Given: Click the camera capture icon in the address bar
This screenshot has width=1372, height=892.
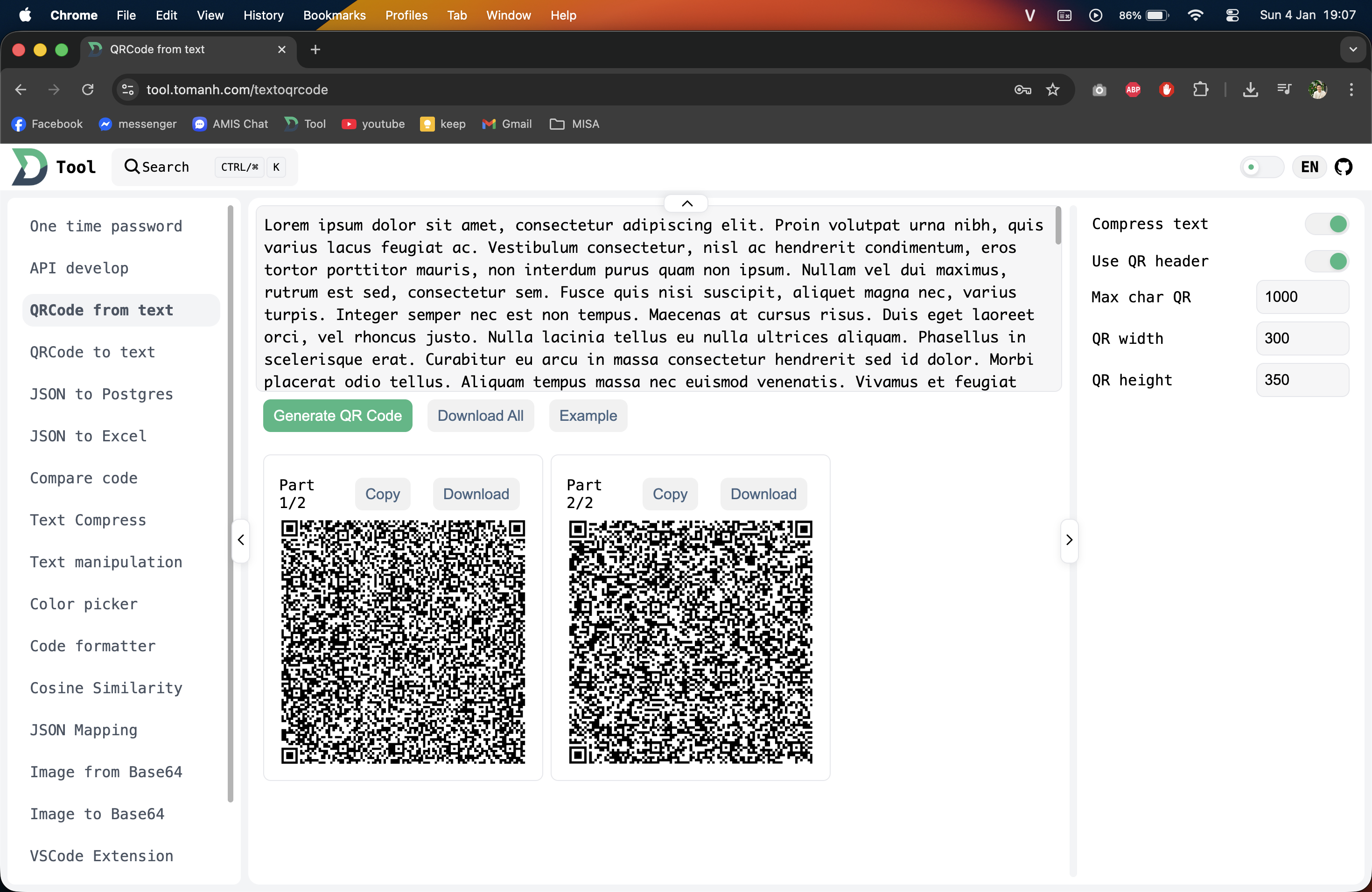Looking at the screenshot, I should pyautogui.click(x=1099, y=90).
